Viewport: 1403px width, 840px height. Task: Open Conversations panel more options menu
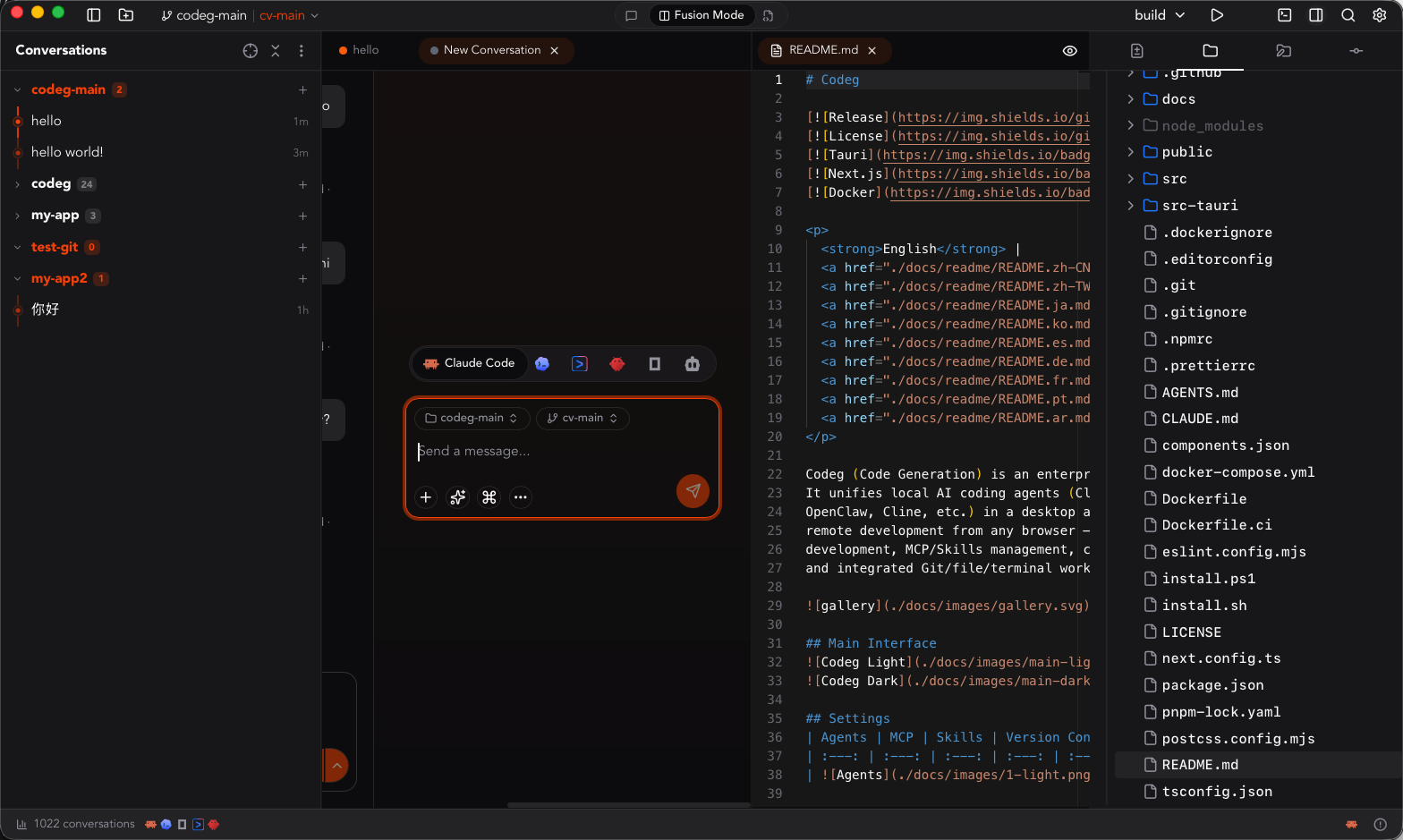302,51
